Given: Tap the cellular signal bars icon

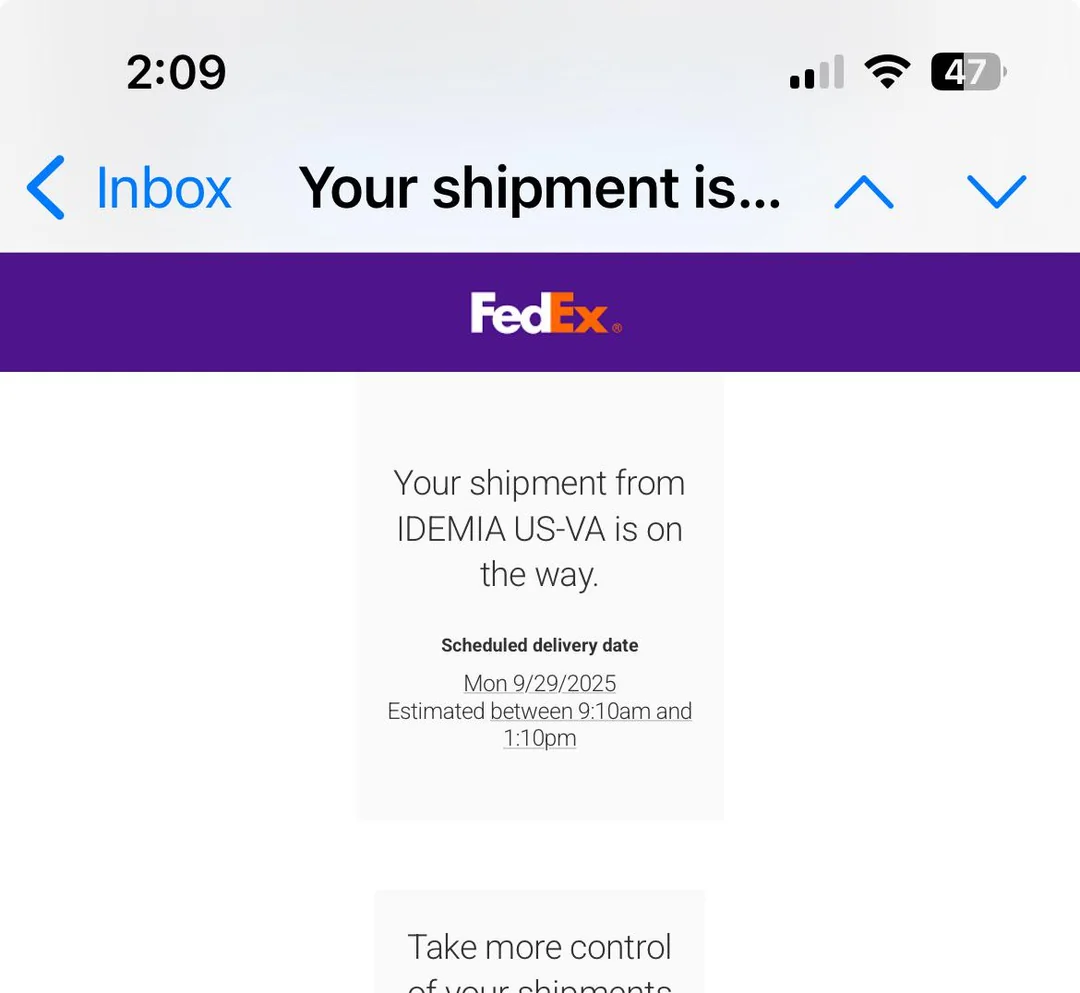Looking at the screenshot, I should coord(816,73).
